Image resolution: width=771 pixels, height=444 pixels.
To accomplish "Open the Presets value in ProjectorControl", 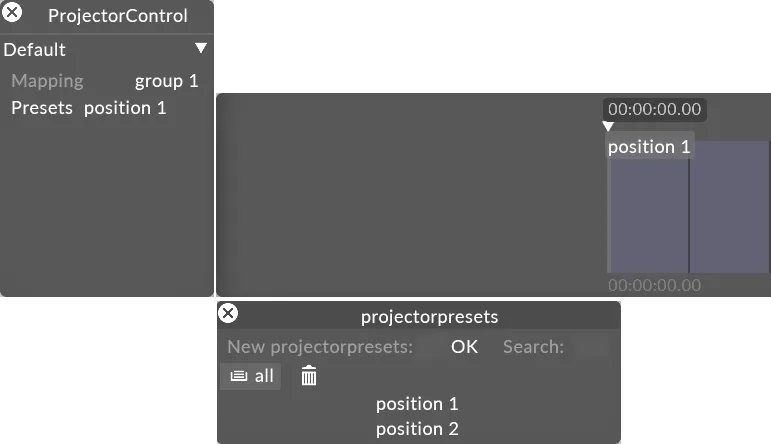I will click(x=125, y=107).
